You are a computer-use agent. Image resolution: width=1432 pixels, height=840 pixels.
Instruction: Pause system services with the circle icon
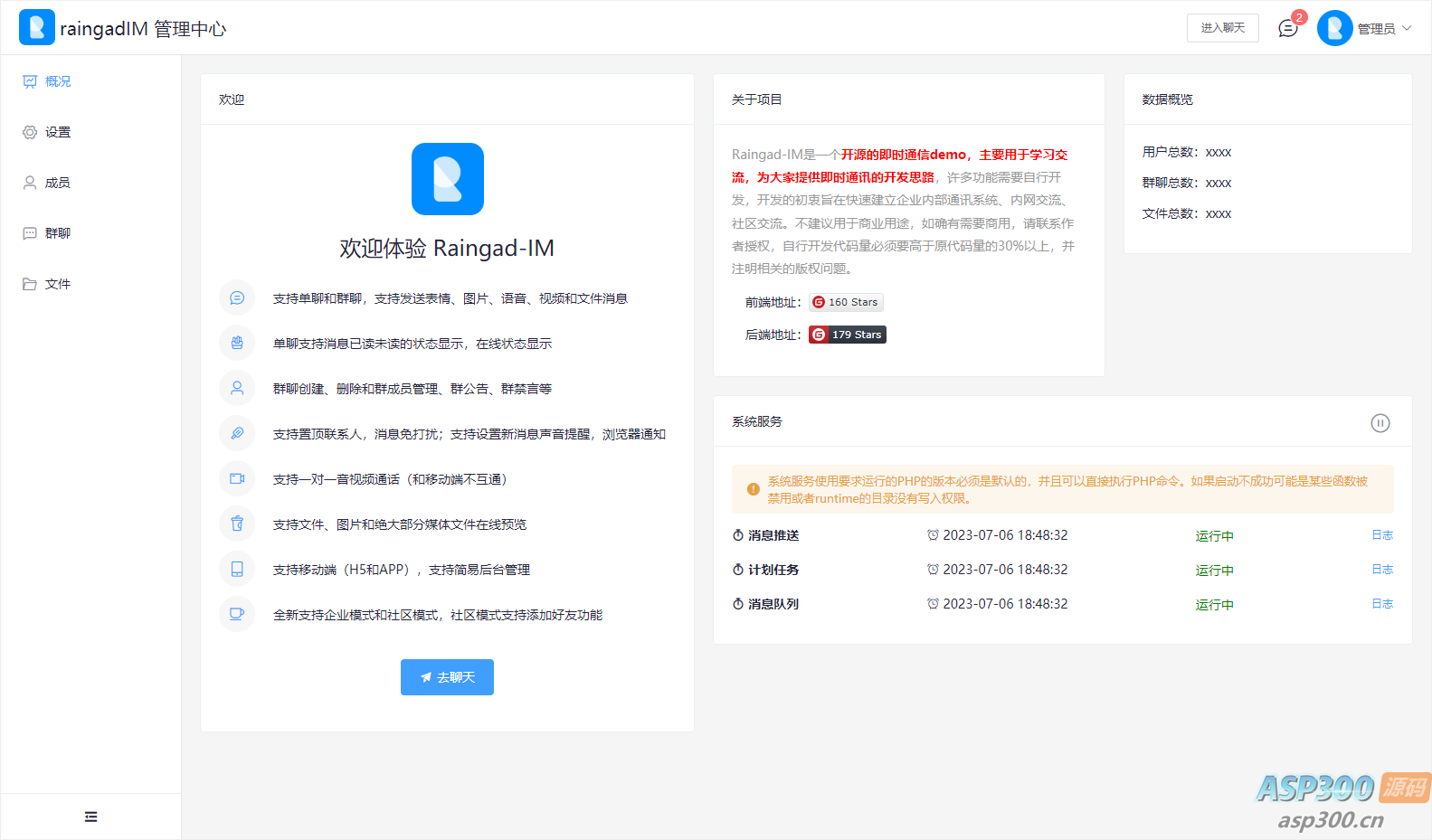pos(1380,423)
